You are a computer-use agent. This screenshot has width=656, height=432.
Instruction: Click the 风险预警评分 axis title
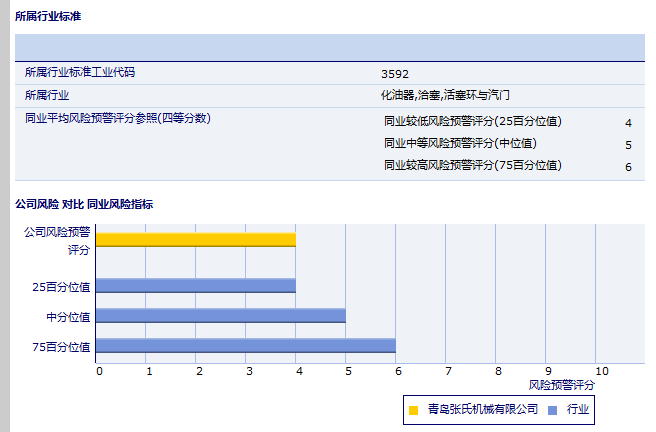561,384
